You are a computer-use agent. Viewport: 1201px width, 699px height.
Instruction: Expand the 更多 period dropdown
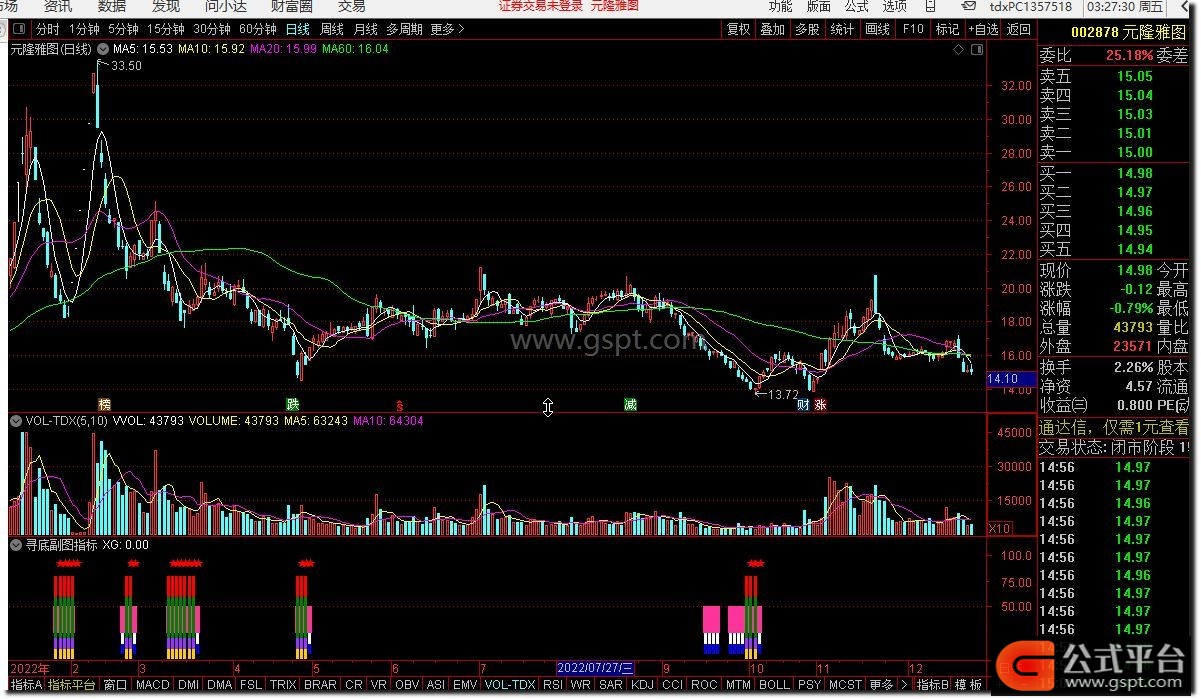(x=447, y=29)
